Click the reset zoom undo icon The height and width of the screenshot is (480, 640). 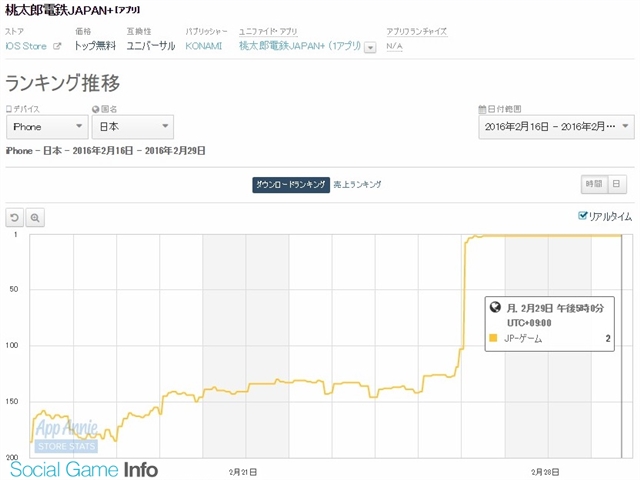(15, 218)
